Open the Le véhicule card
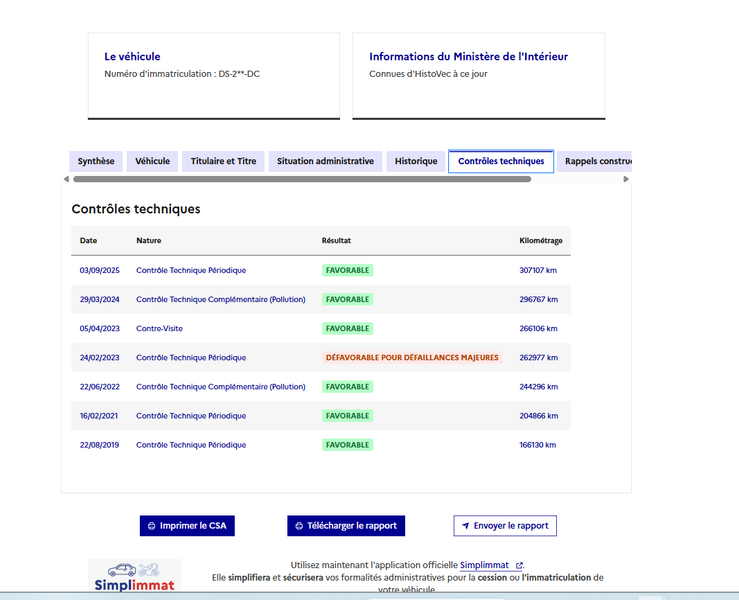 click(213, 75)
